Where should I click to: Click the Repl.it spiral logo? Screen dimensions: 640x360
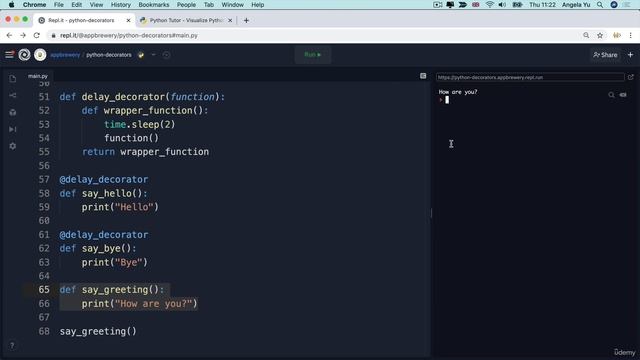tap(24, 55)
